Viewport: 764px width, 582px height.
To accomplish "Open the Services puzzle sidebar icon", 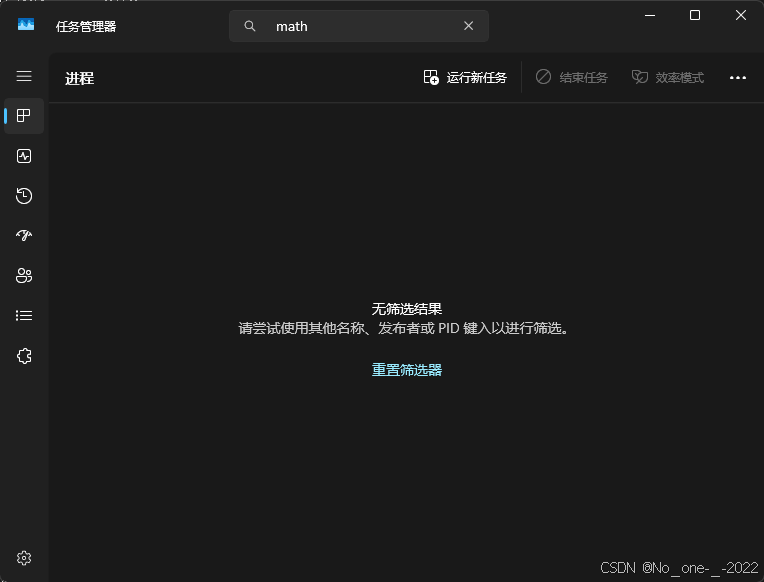I will point(24,356).
